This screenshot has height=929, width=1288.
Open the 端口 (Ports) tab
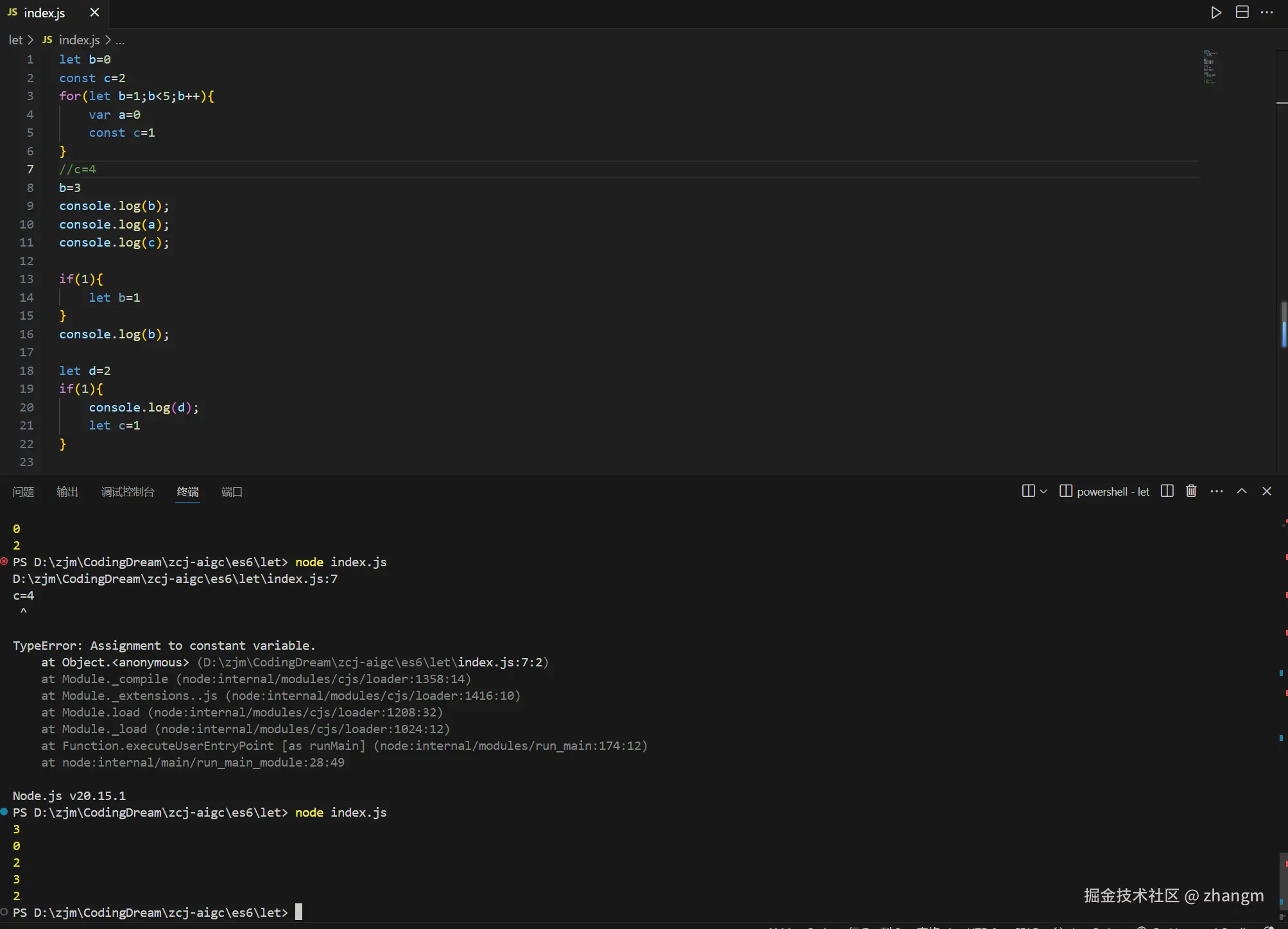pos(231,492)
